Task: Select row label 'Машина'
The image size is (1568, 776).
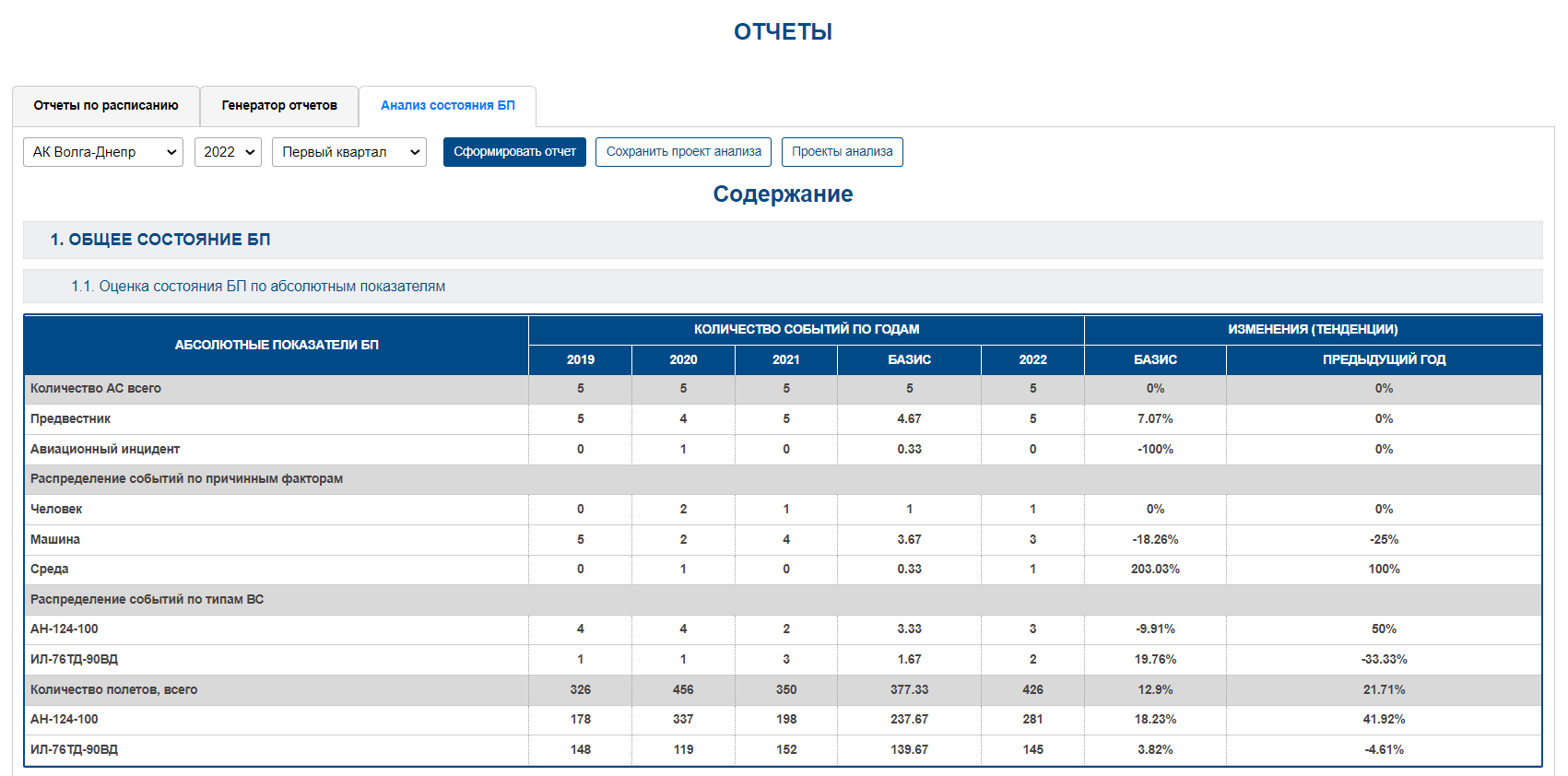Action: pos(55,539)
